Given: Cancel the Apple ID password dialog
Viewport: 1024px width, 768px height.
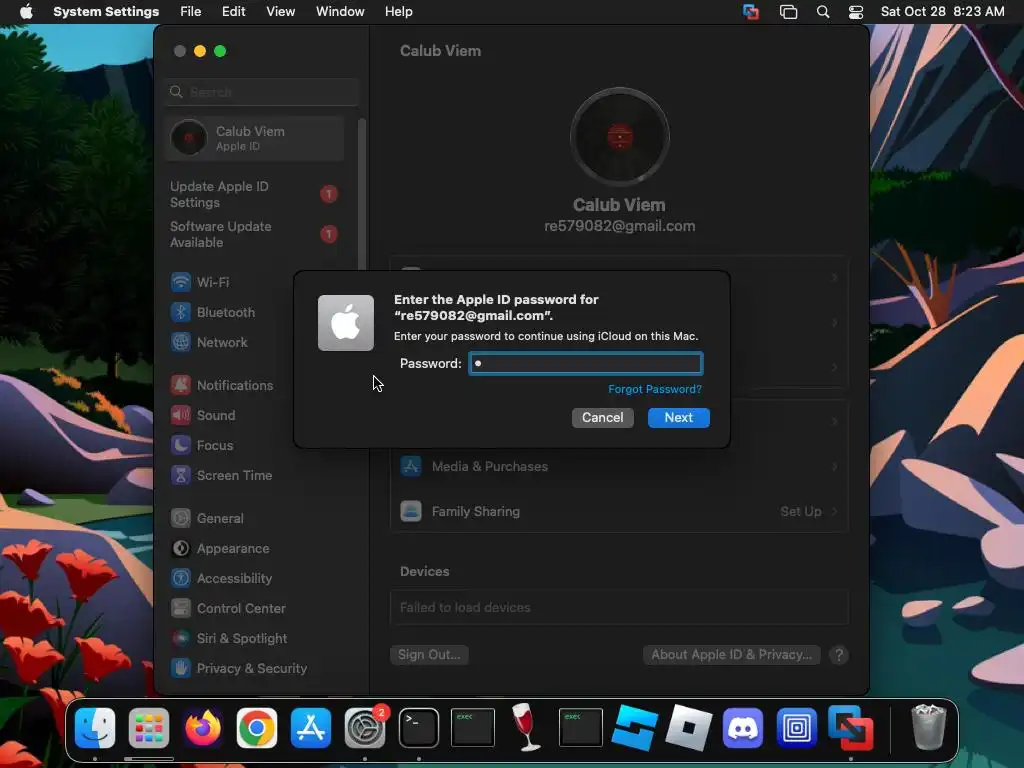Looking at the screenshot, I should pyautogui.click(x=603, y=418).
